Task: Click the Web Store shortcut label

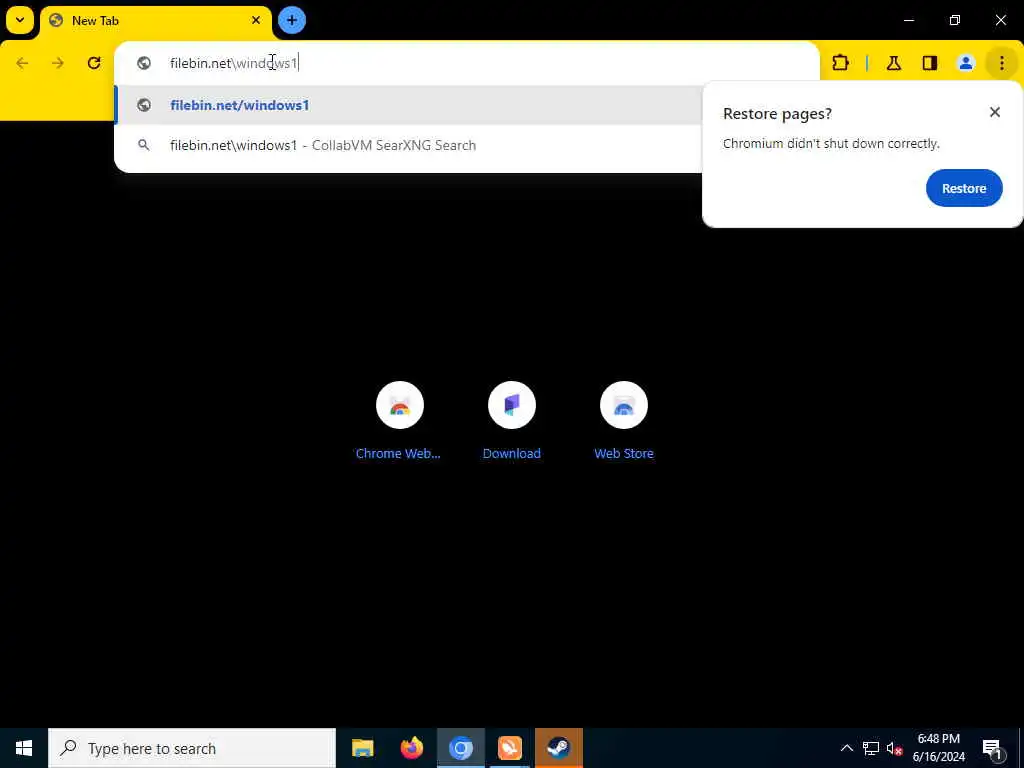Action: 624,453
